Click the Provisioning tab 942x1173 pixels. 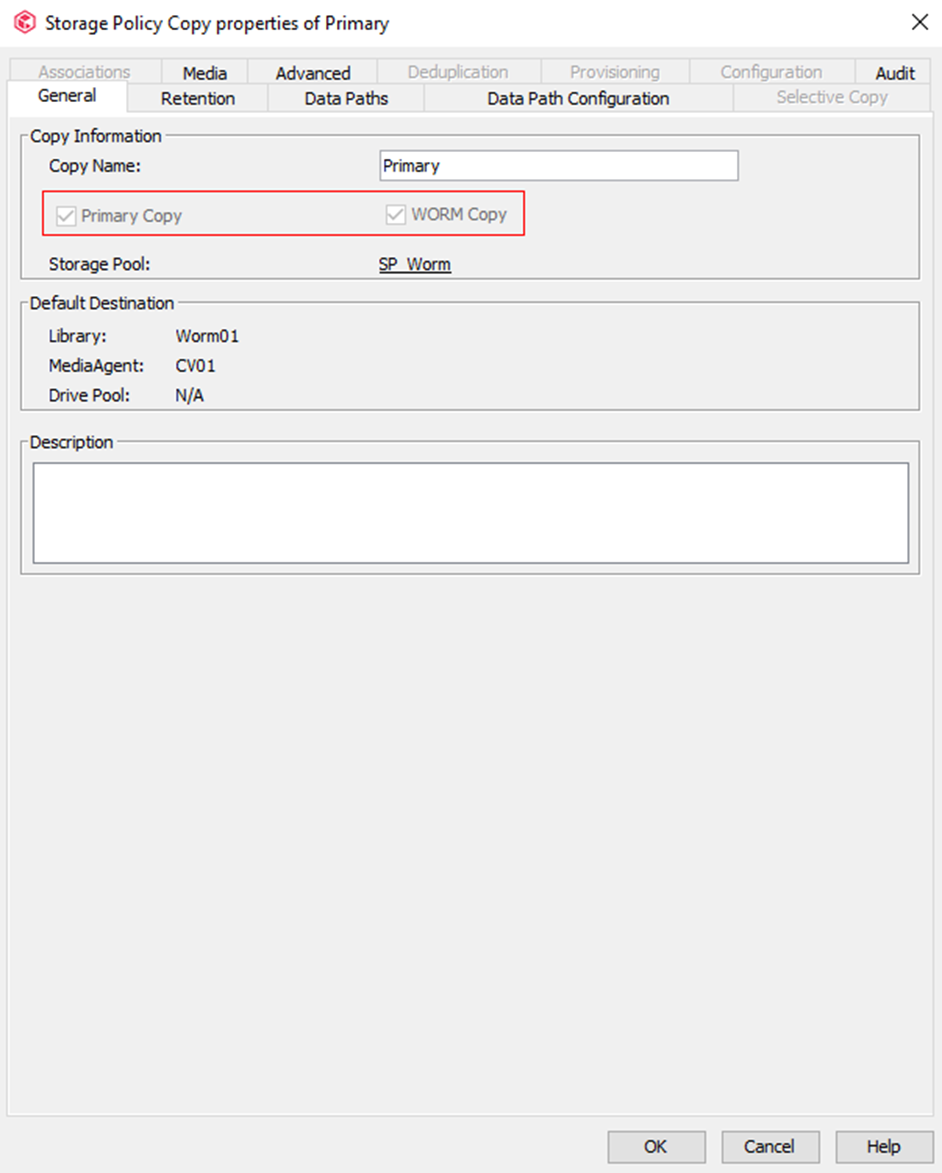(614, 72)
